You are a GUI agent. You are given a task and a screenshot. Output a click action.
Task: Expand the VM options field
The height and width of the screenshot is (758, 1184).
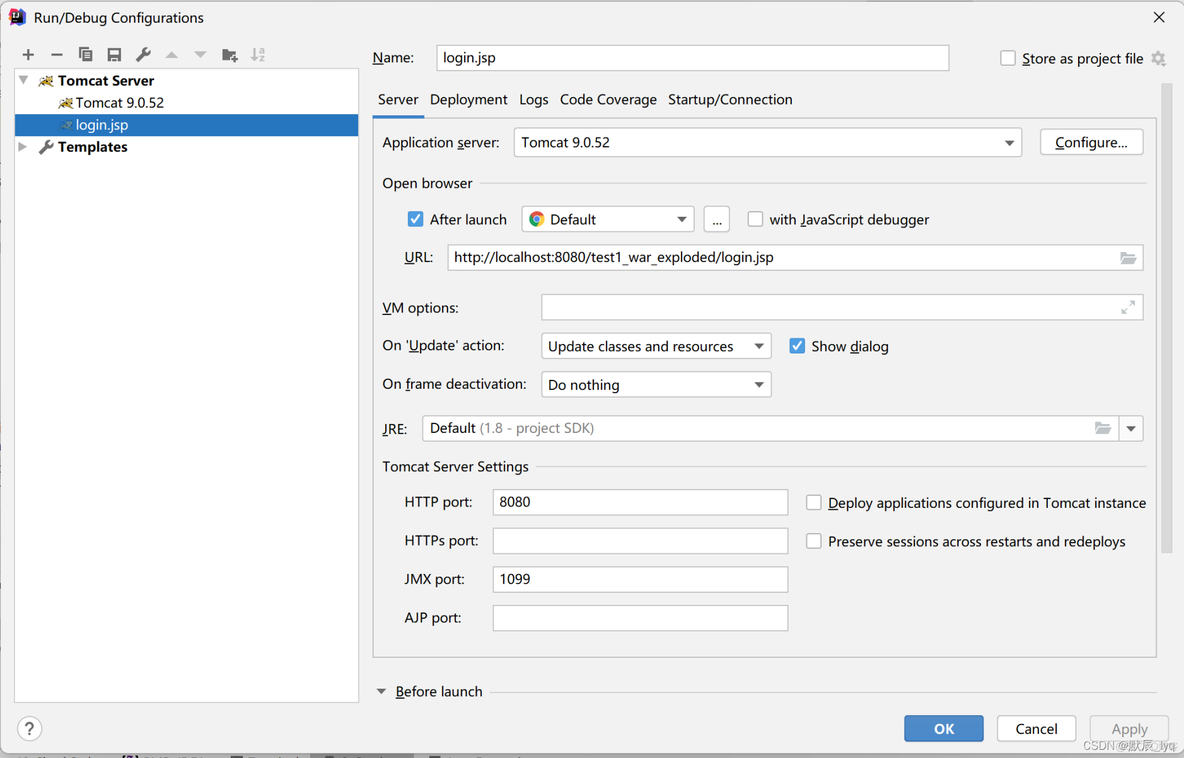point(1127,307)
